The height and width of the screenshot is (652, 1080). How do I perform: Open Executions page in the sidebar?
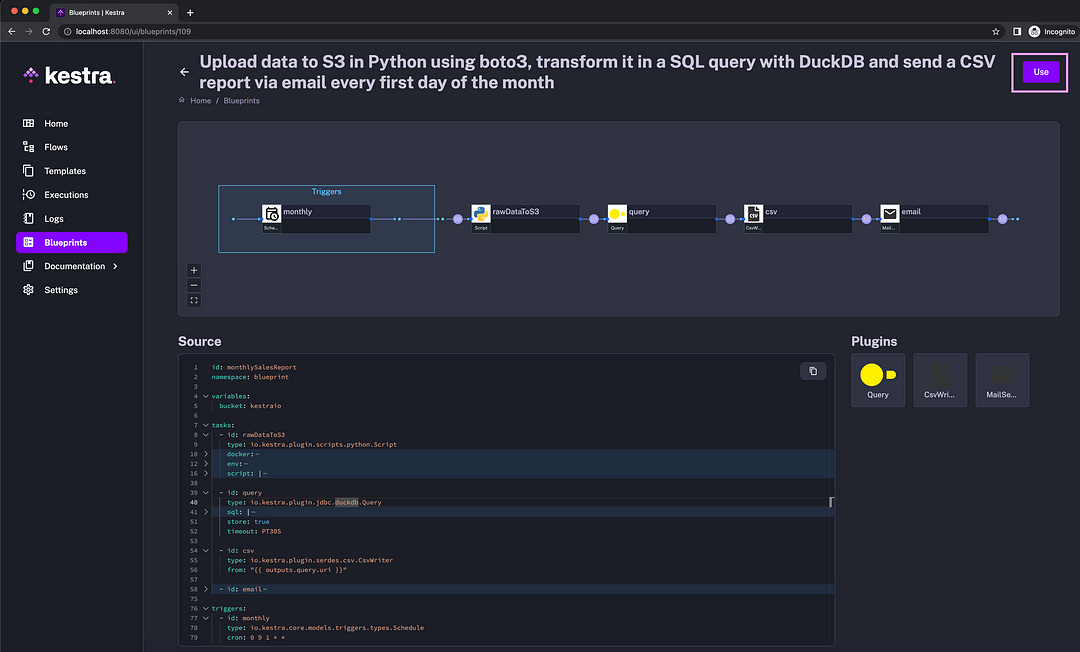[x=66, y=195]
